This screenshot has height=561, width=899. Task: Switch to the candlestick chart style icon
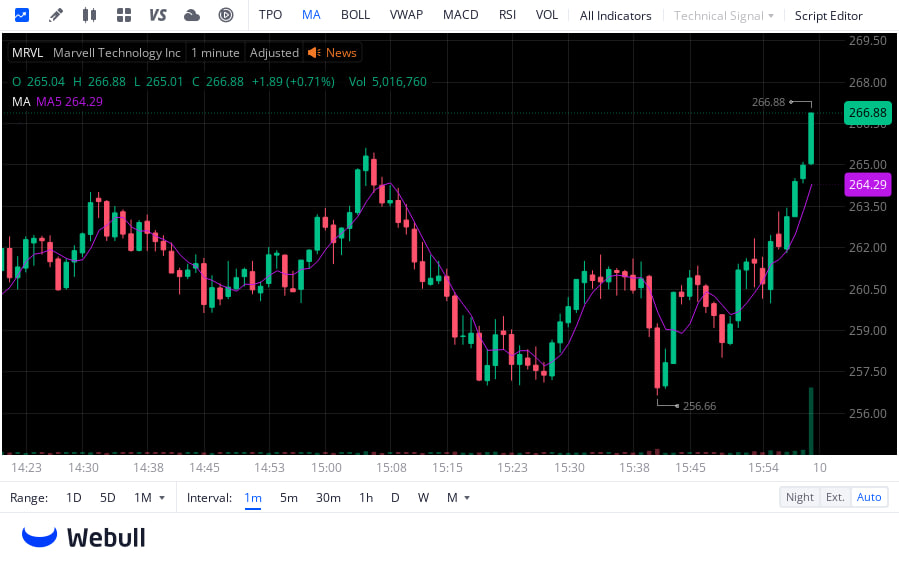[89, 15]
